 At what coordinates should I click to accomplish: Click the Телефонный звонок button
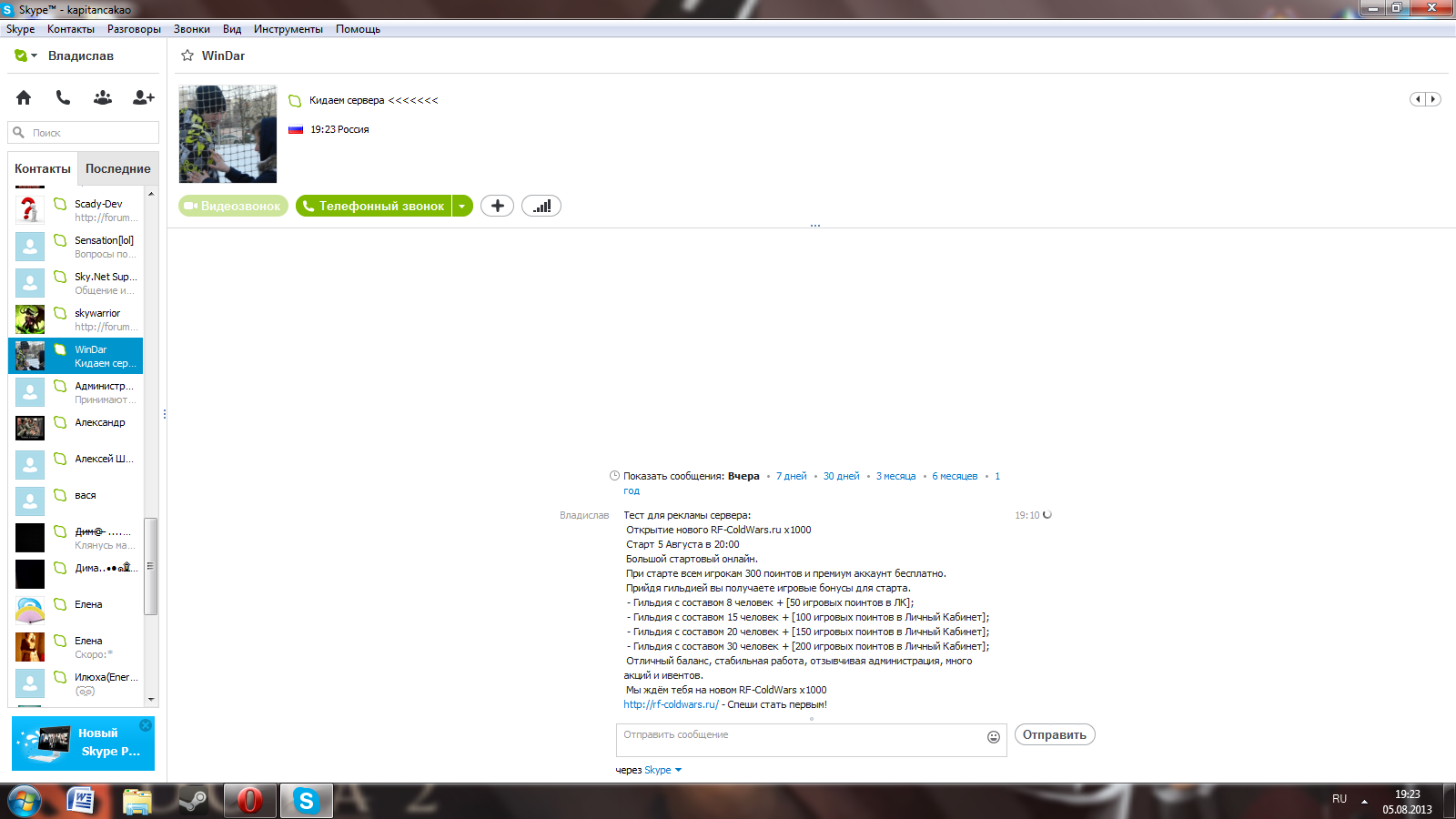[x=373, y=206]
